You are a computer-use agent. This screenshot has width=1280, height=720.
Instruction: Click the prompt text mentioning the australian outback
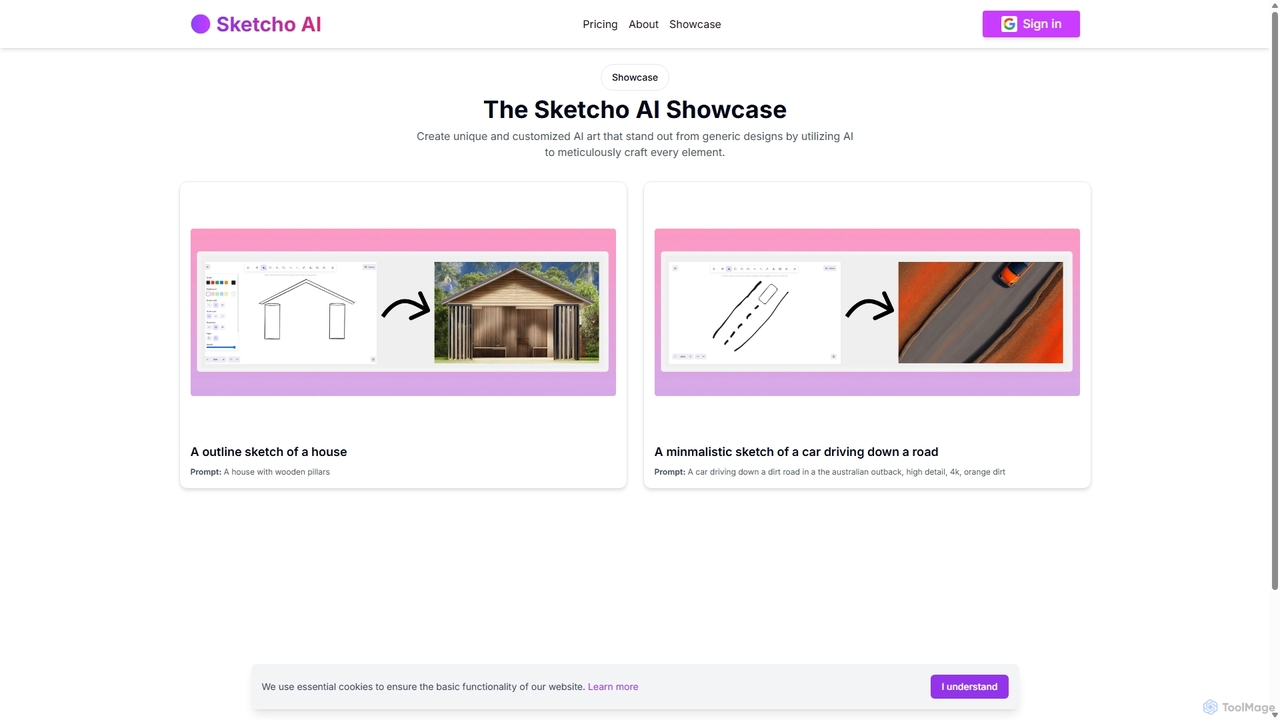[x=846, y=472]
